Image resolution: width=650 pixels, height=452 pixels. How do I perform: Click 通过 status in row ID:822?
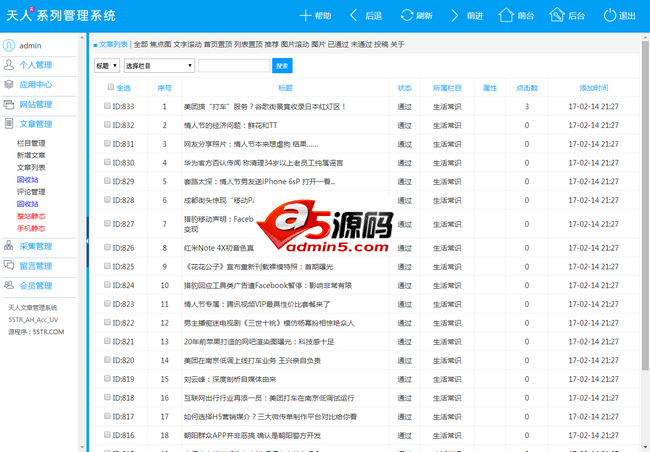pos(404,323)
